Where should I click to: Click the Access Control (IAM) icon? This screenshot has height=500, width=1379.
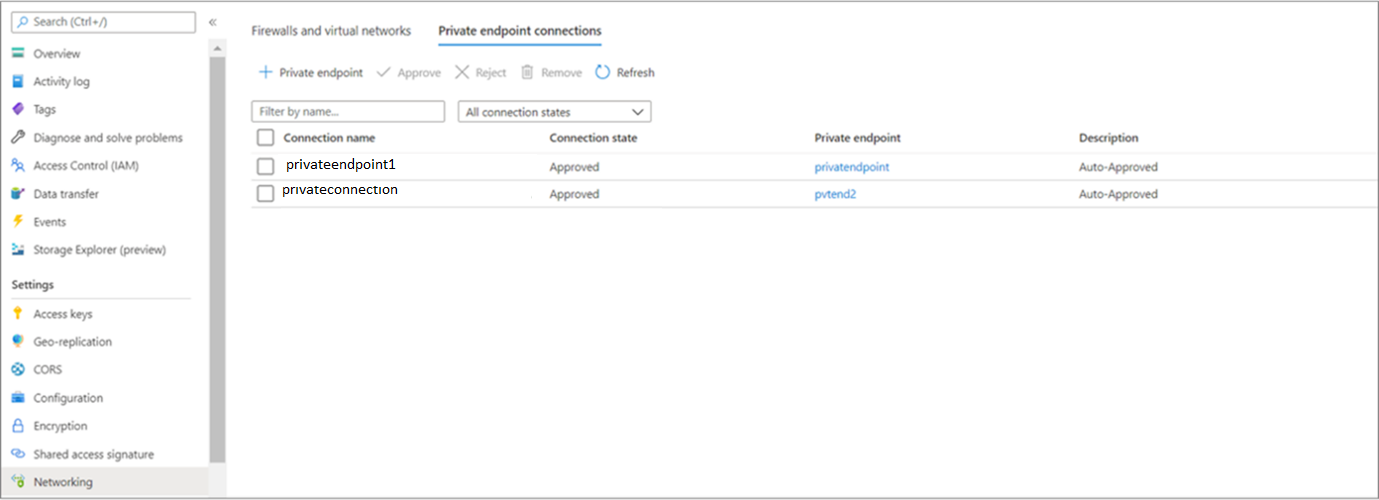(17, 166)
